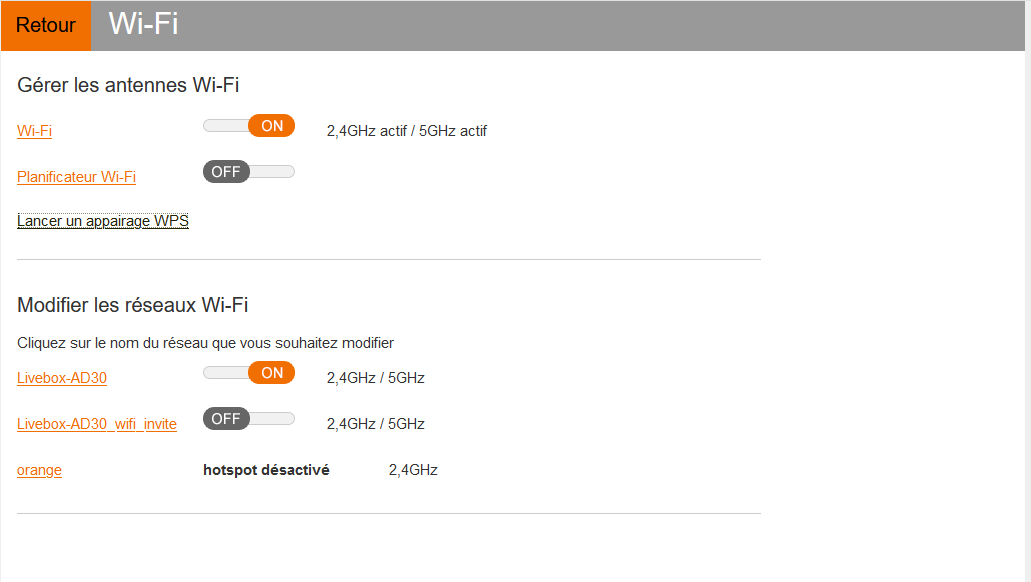Open the Livebox-AD30_wifi_invite guest network link
This screenshot has height=582, width=1031.
pos(97,424)
